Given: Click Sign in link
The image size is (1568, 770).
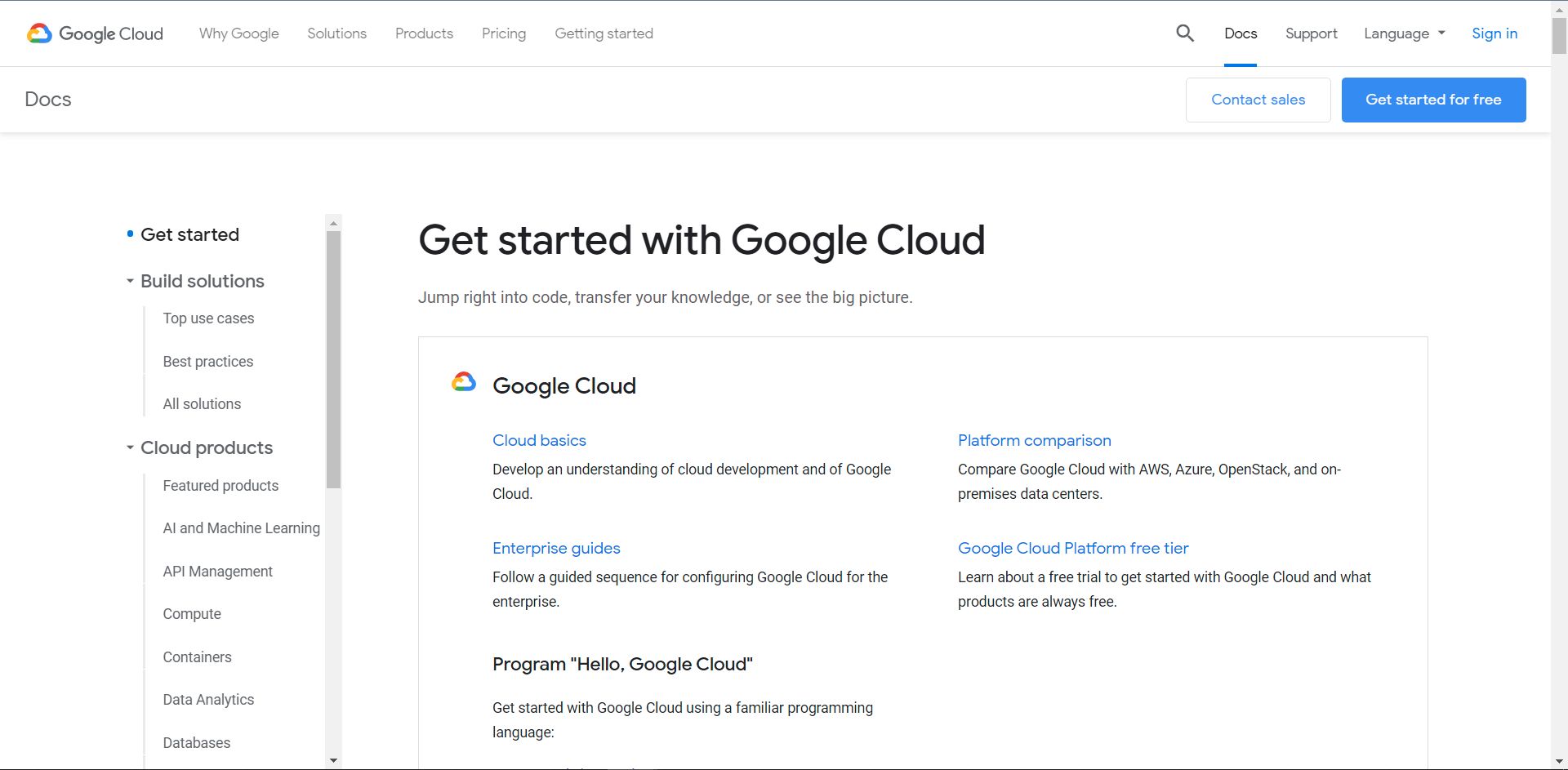Looking at the screenshot, I should (x=1494, y=33).
